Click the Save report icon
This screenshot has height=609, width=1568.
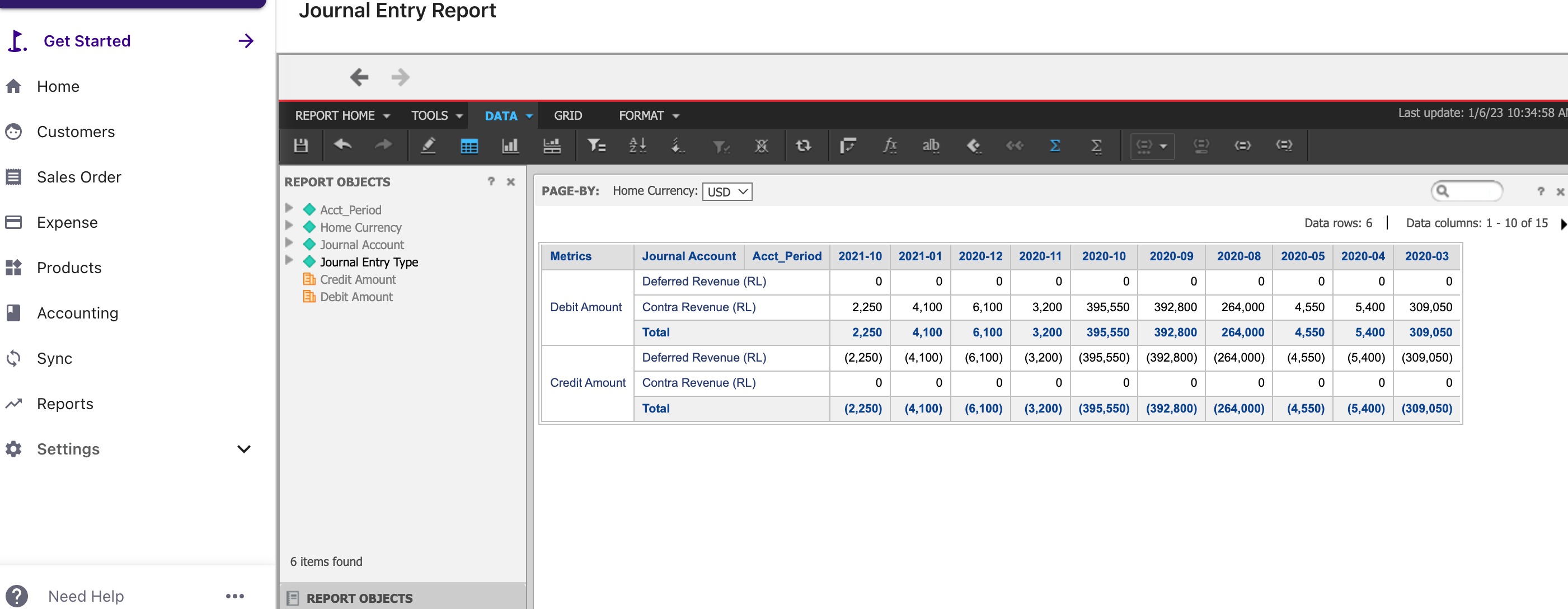pyautogui.click(x=301, y=146)
